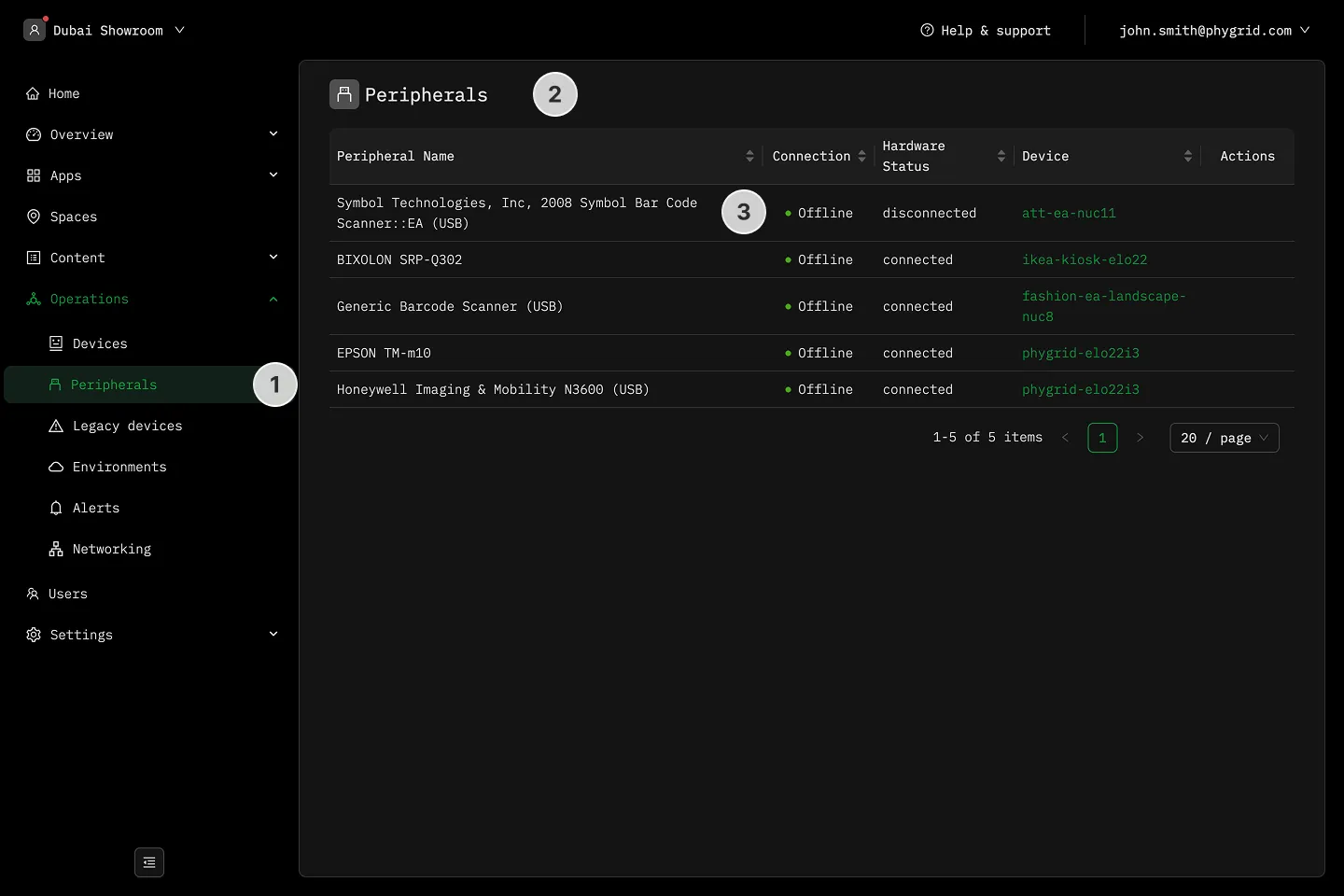Screen dimensions: 1344x896
Task: Open the Dubai Showroom tenant dropdown
Action: click(105, 30)
